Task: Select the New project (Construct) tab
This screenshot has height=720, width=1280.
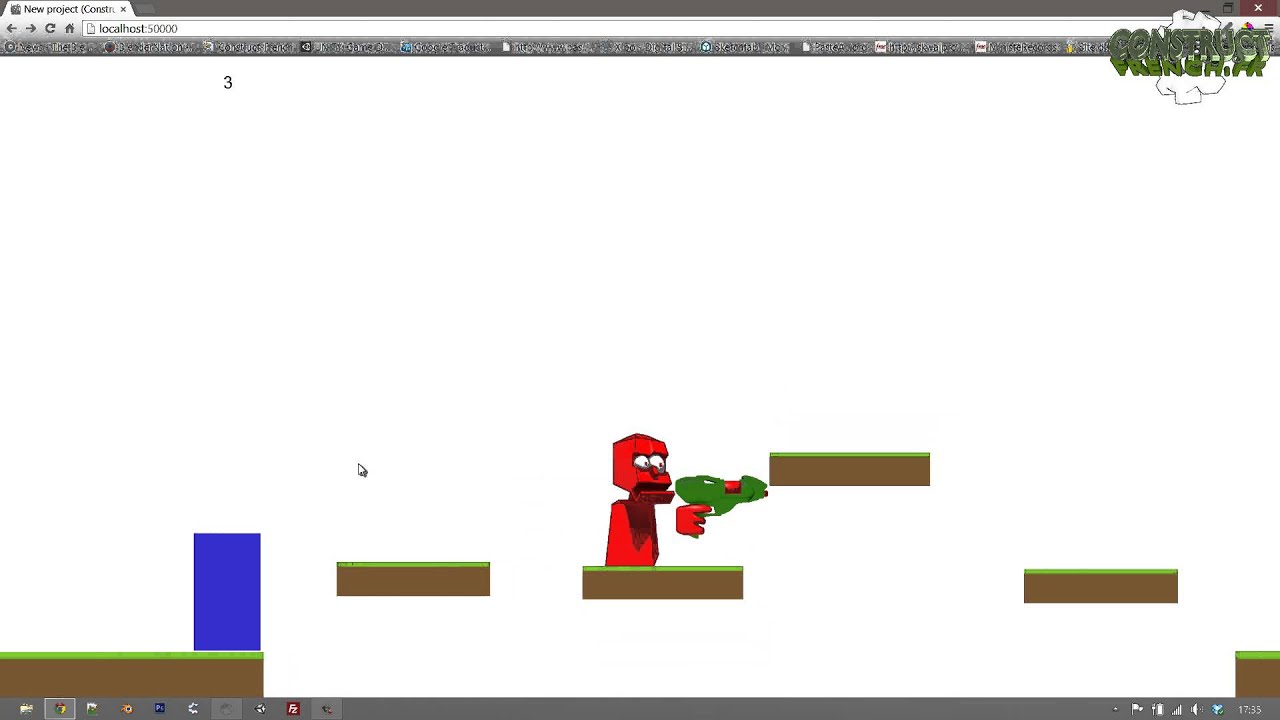Action: 68,9
